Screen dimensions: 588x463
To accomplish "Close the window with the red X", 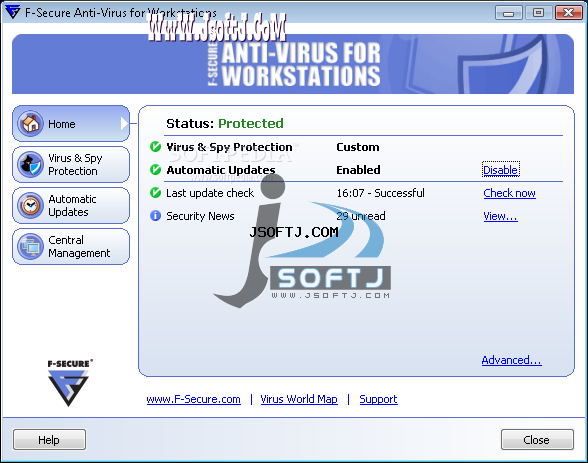I will (x=568, y=13).
